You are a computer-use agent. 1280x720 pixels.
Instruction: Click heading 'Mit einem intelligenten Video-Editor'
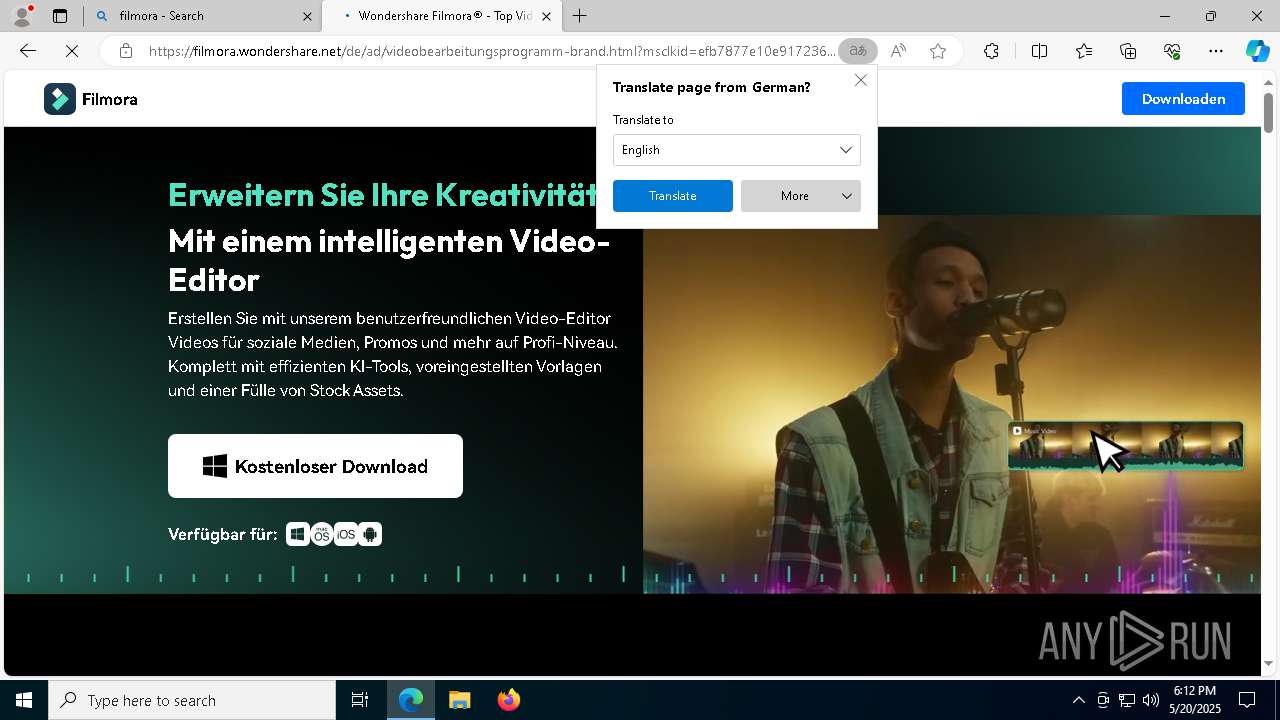point(389,260)
